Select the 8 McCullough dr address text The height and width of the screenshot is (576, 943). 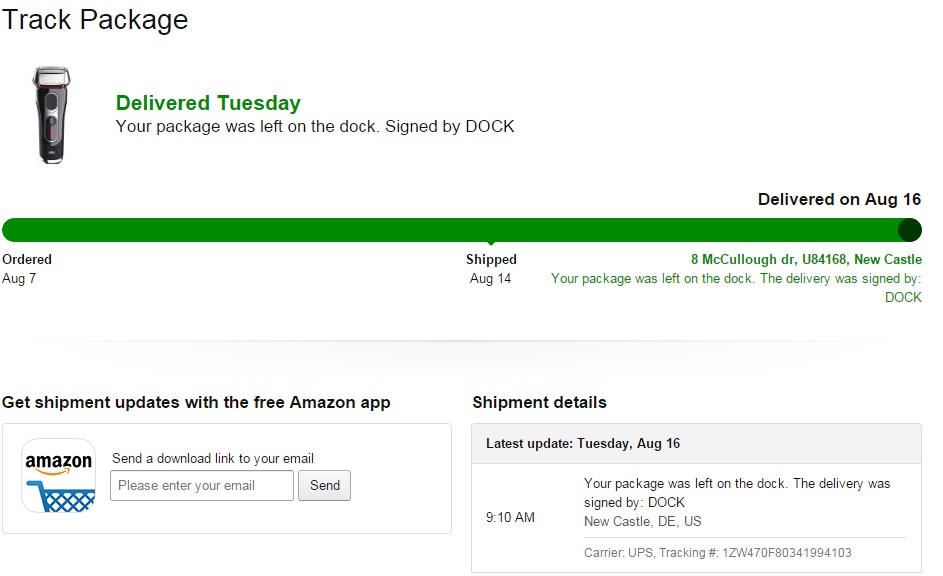click(x=807, y=259)
